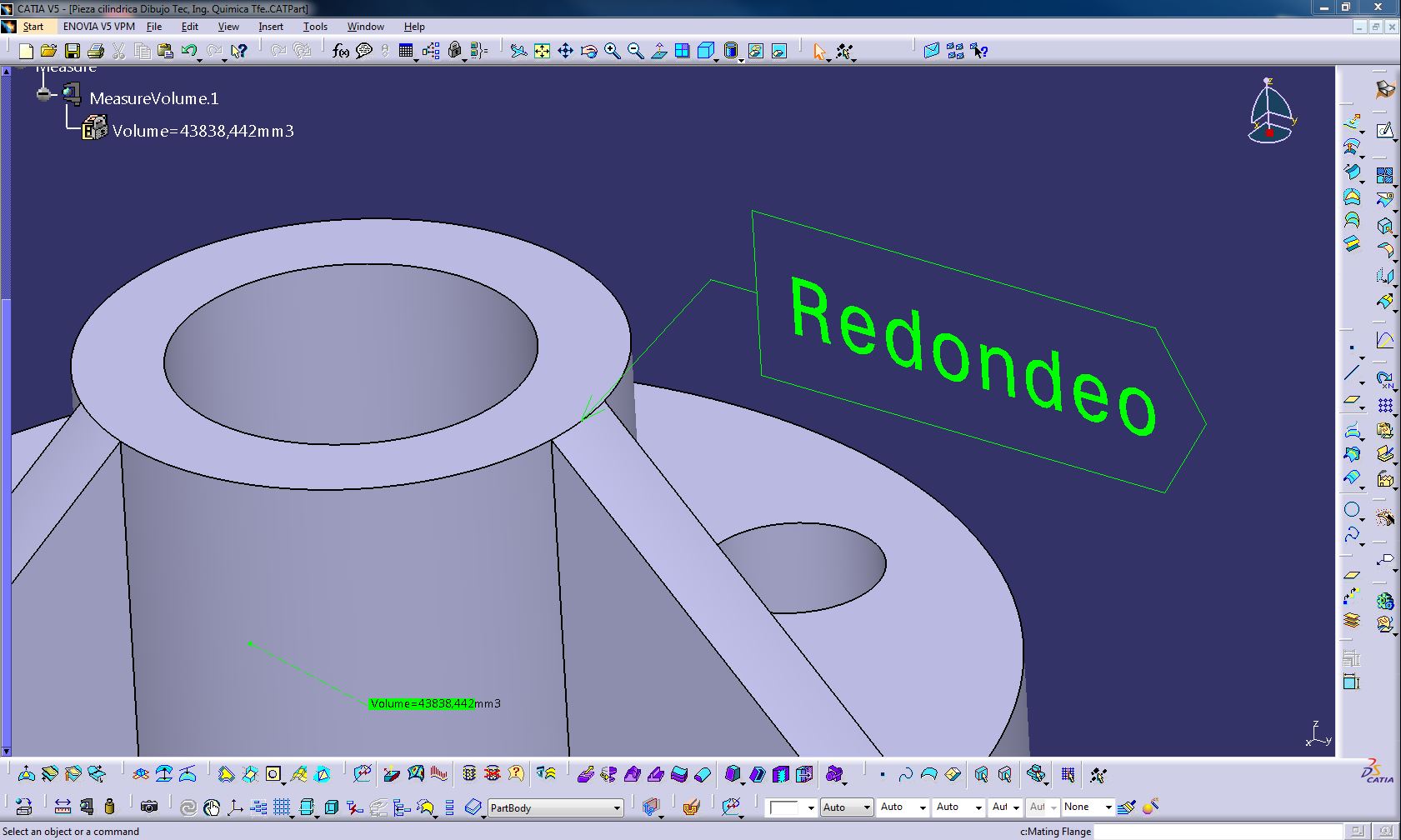Toggle the grid display icon
Screen dimensions: 1401x840
[282, 807]
